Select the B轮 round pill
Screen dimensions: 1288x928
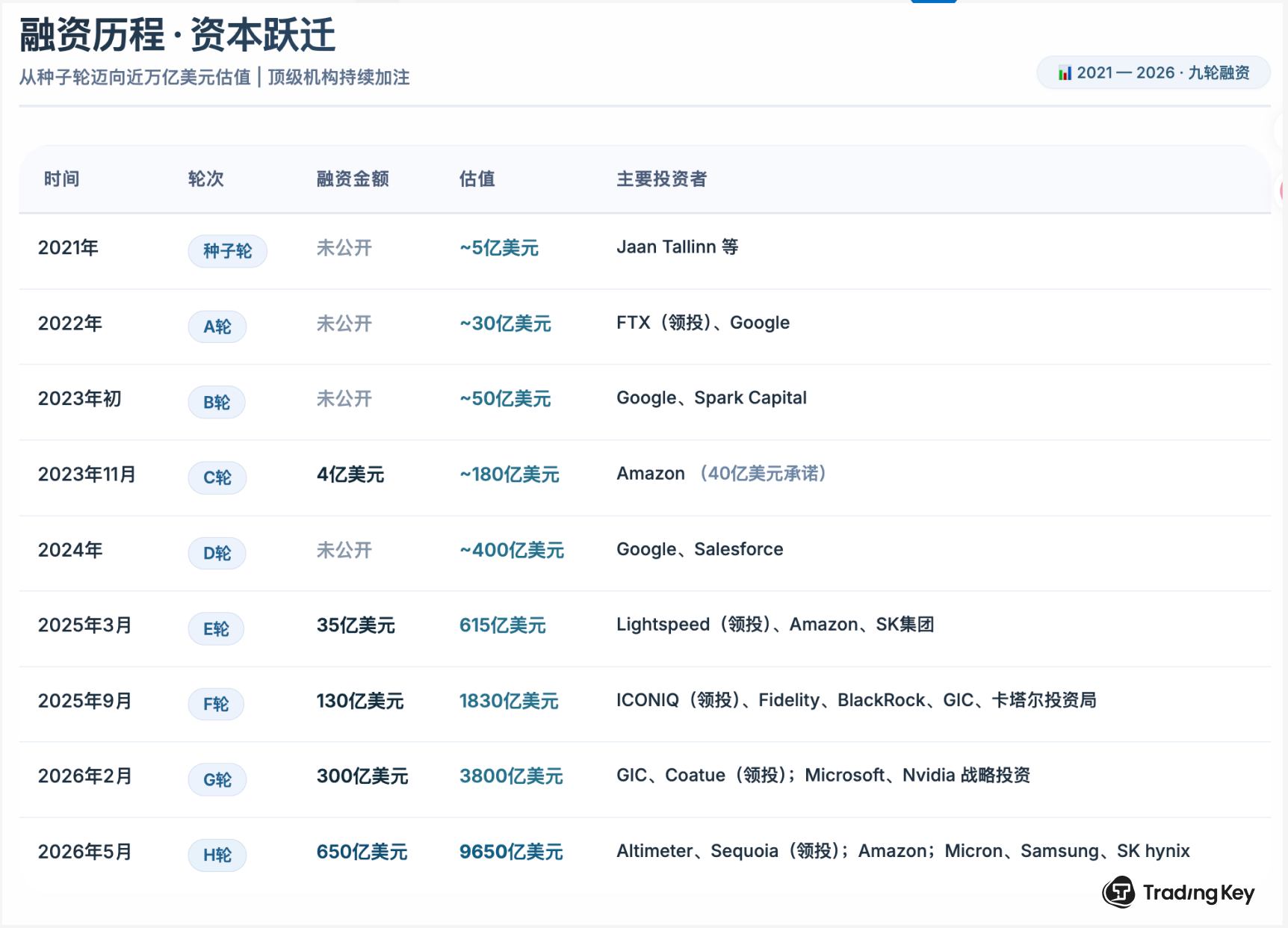tap(217, 402)
